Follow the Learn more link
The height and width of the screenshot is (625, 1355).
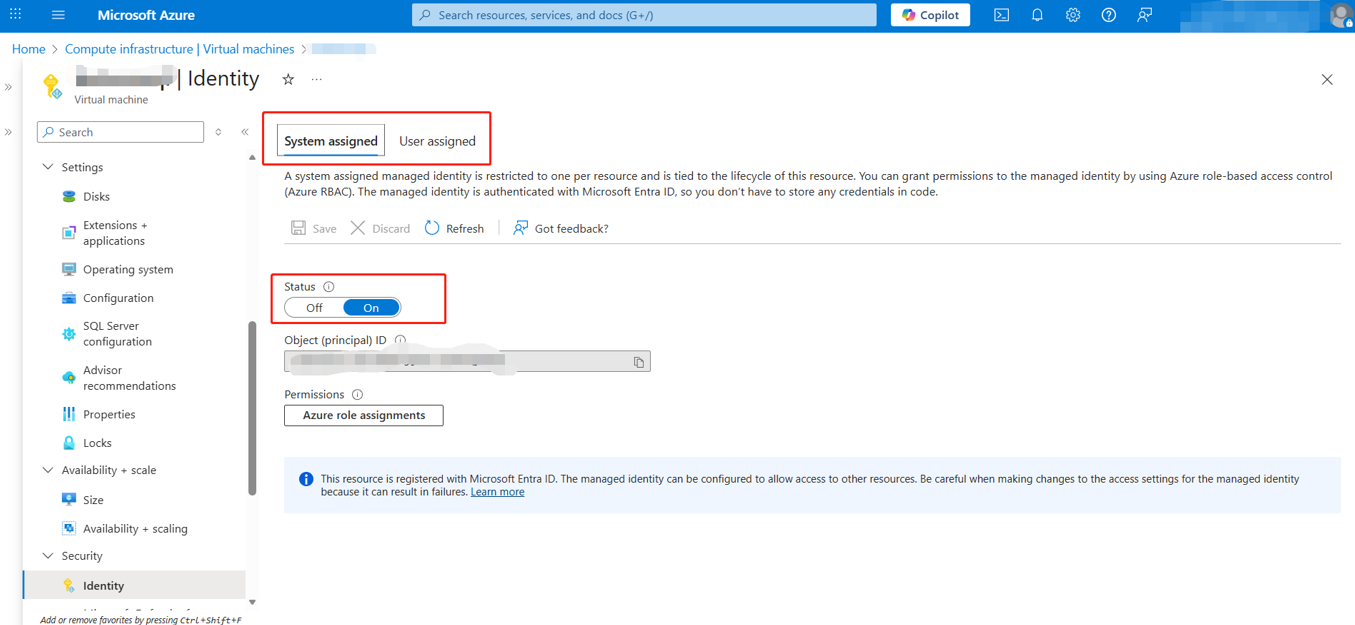point(497,492)
